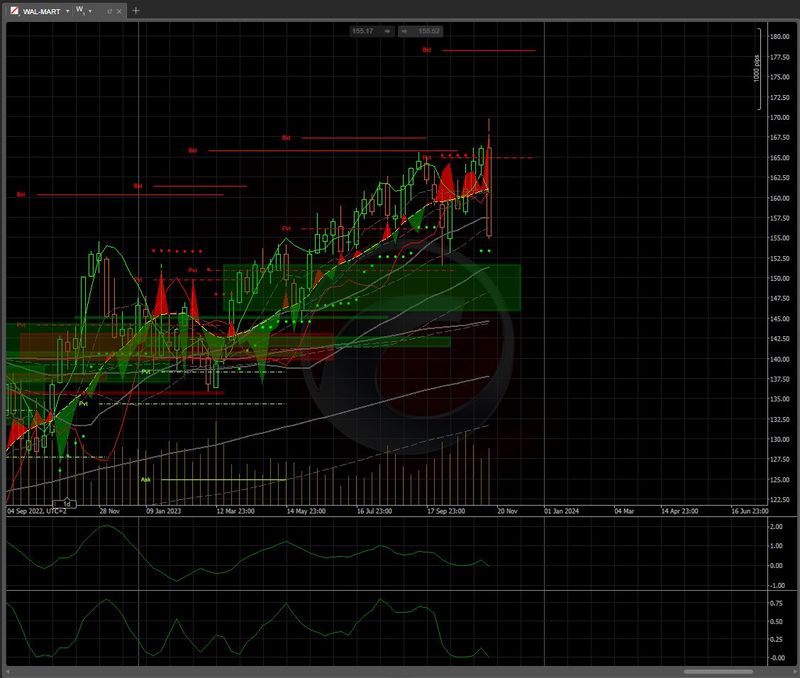This screenshot has width=800, height=678.
Task: Click the horizontal scrollbar thumb at bottom
Action: tap(718, 671)
